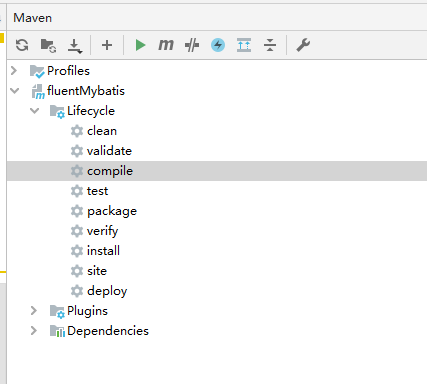
Task: Expand the Profiles node
Action: click(14, 71)
